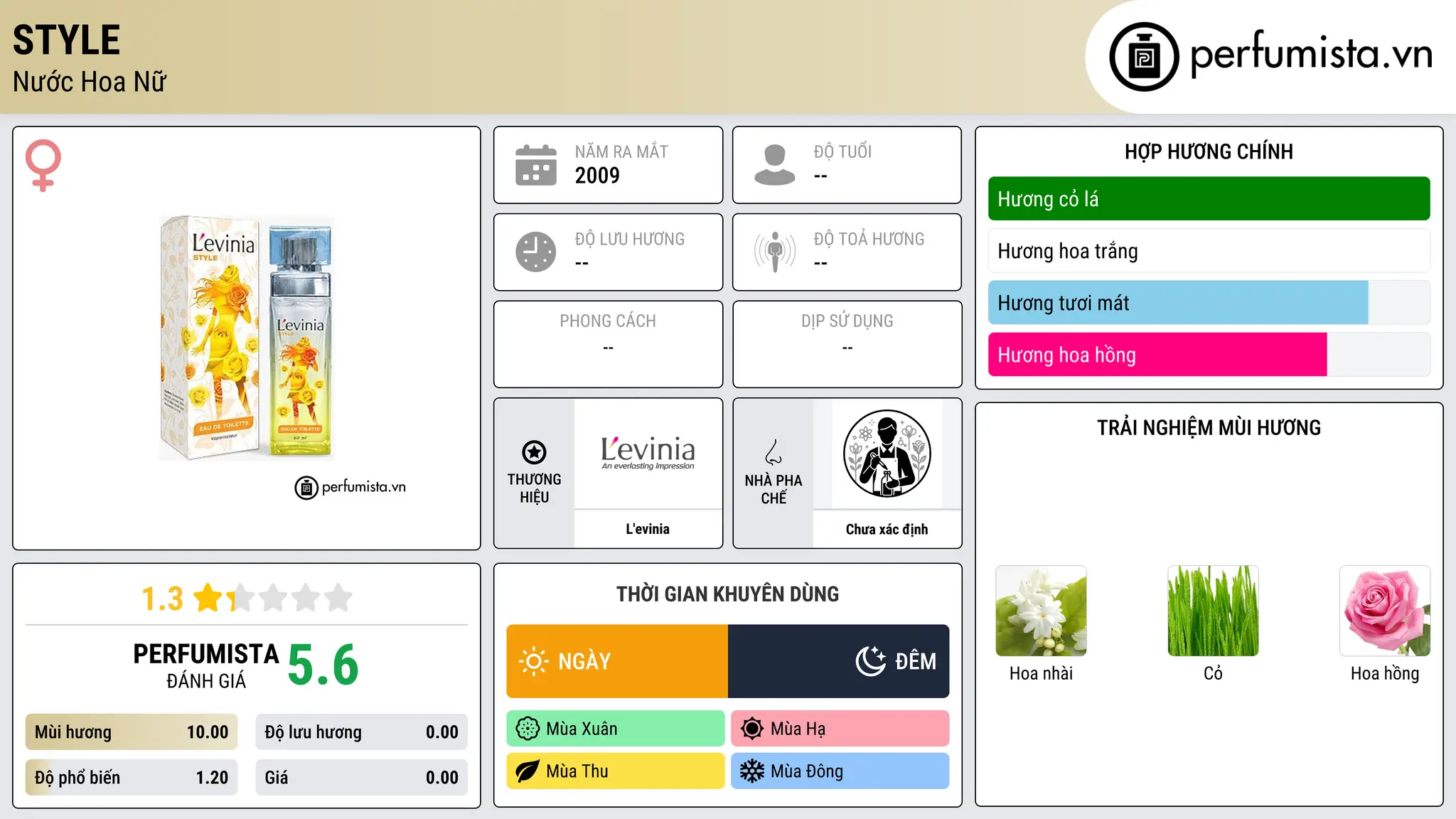
Task: Click the sun icon for Mùa Hạ
Action: pyautogui.click(x=752, y=729)
